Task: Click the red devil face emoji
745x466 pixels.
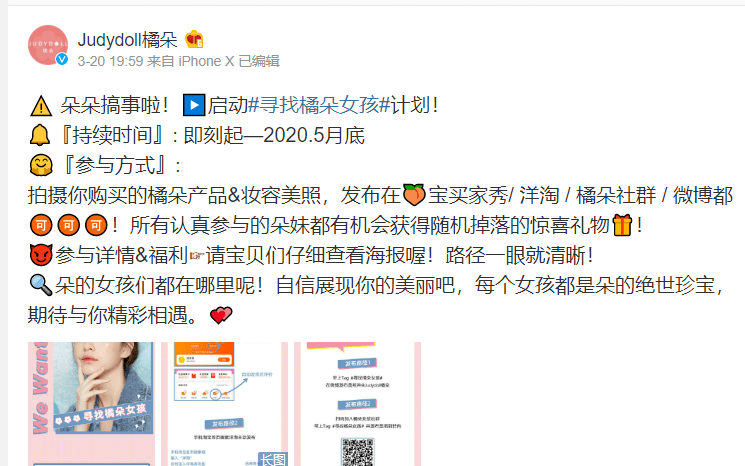Action: click(41, 255)
